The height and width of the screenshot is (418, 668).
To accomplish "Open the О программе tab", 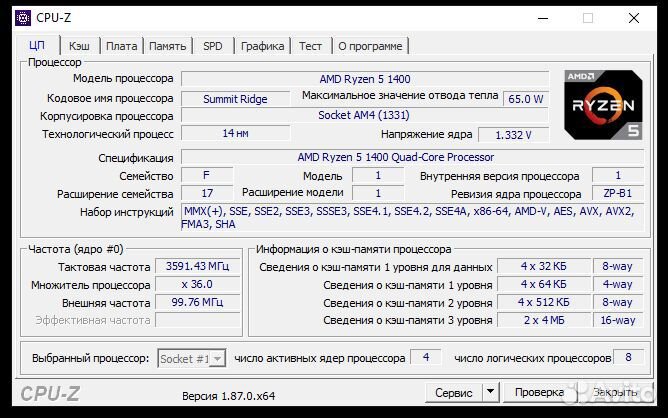I will click(x=370, y=46).
